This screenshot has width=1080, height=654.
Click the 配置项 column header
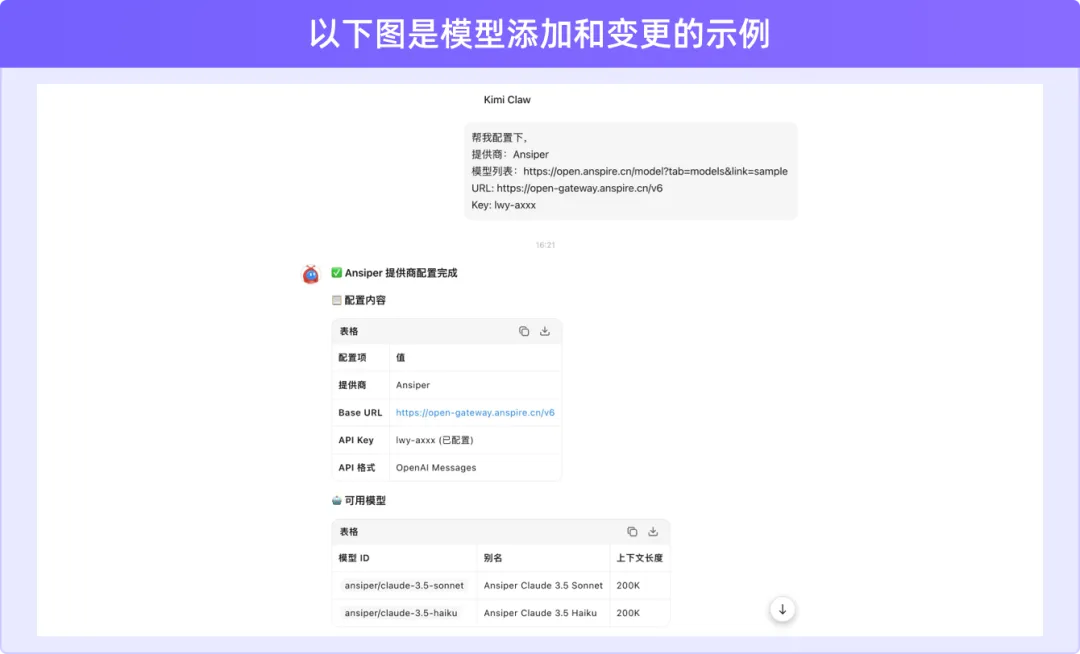[x=352, y=357]
